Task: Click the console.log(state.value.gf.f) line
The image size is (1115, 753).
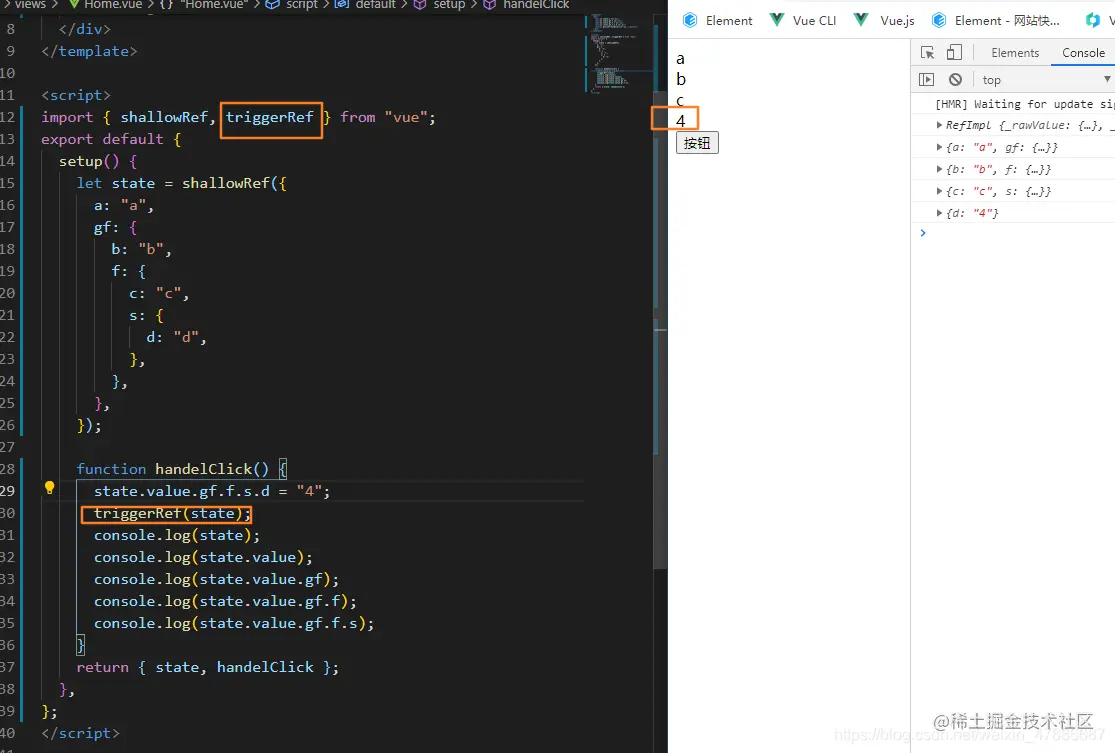Action: (225, 601)
